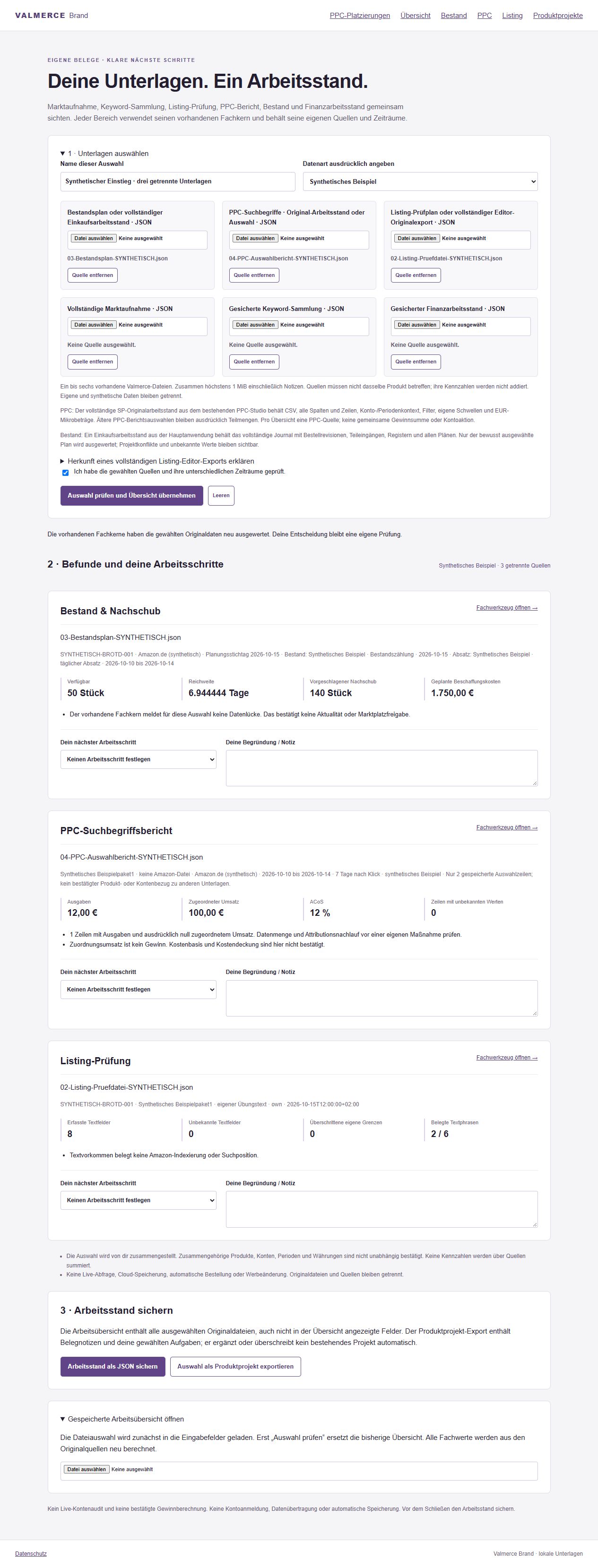Choose file for Vollständige Marktaufnahme source
Viewport: 598px width, 1568px height.
[93, 325]
